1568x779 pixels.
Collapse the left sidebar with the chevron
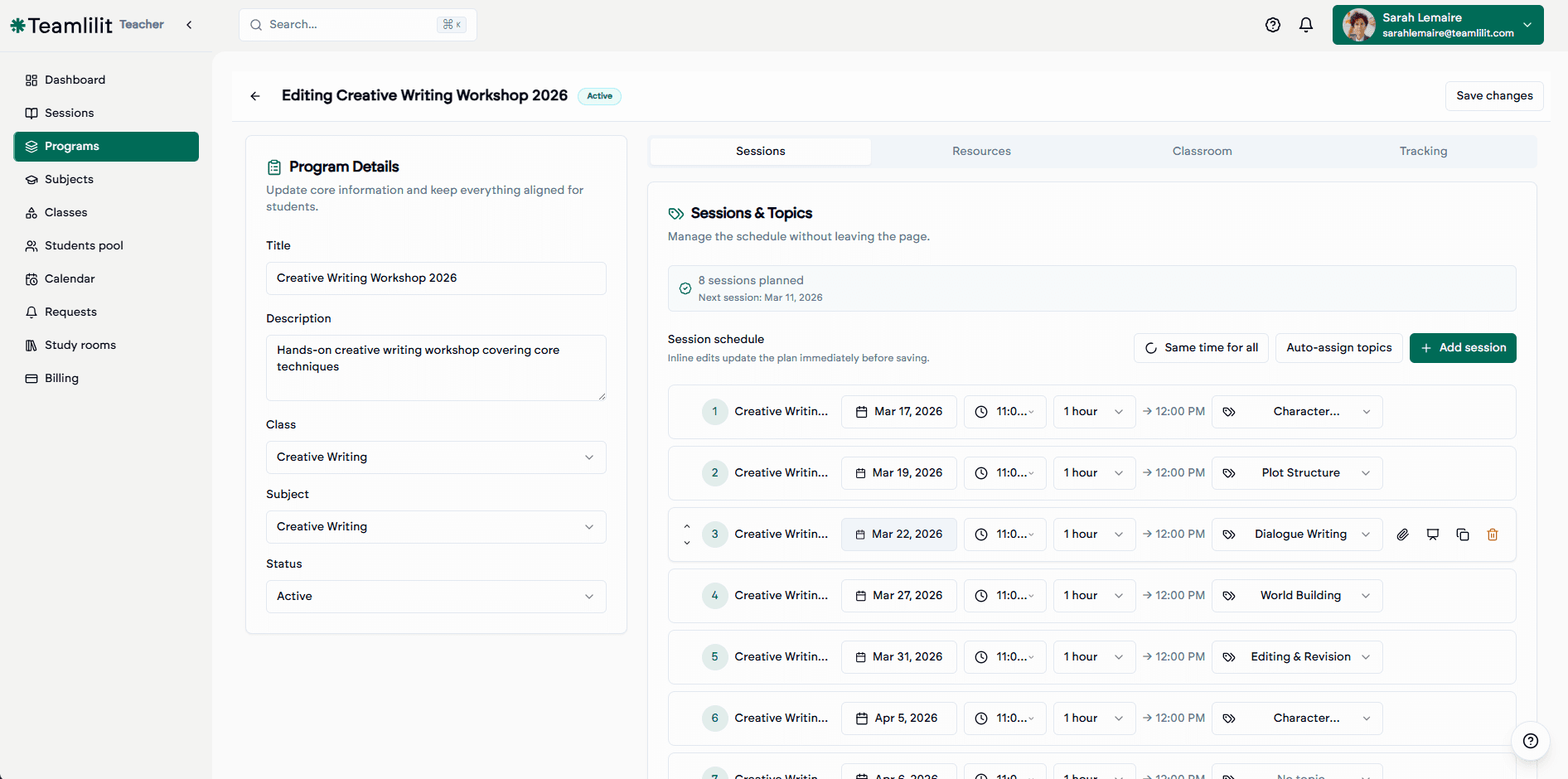[188, 25]
